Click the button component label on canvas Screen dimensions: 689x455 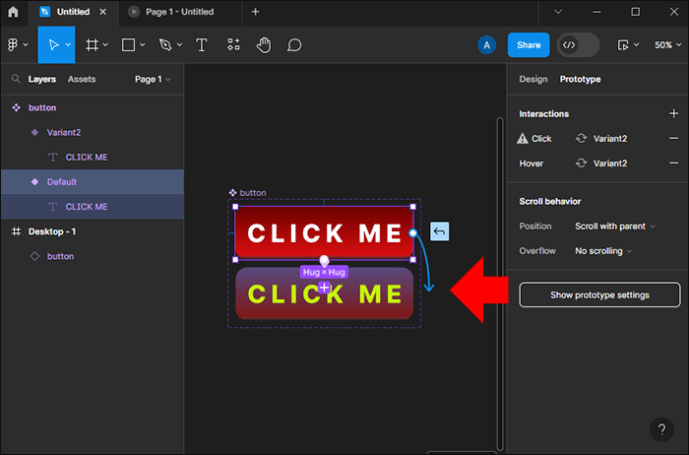tap(248, 193)
